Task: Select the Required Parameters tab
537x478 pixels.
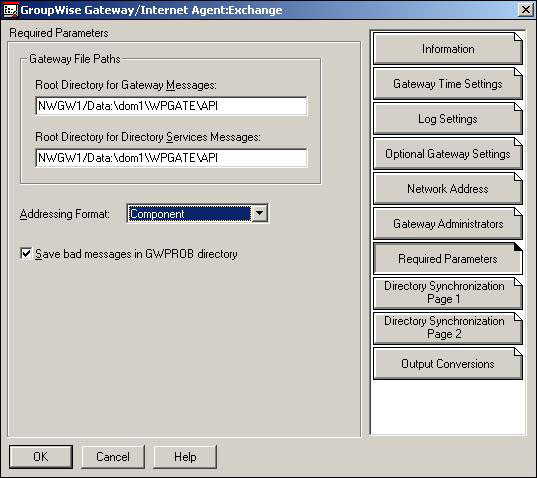Action: point(448,259)
